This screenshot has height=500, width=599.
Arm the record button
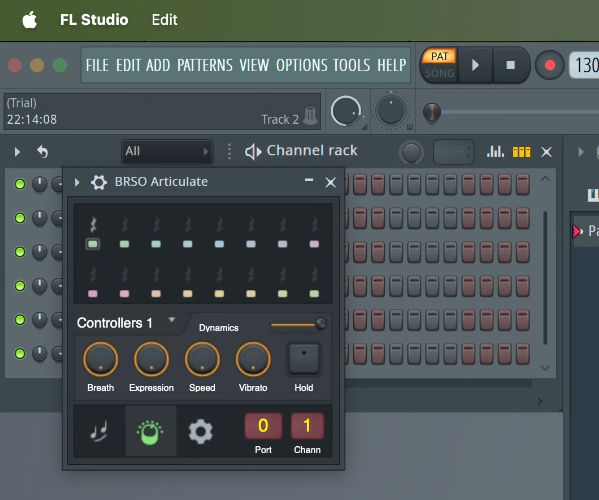[550, 65]
